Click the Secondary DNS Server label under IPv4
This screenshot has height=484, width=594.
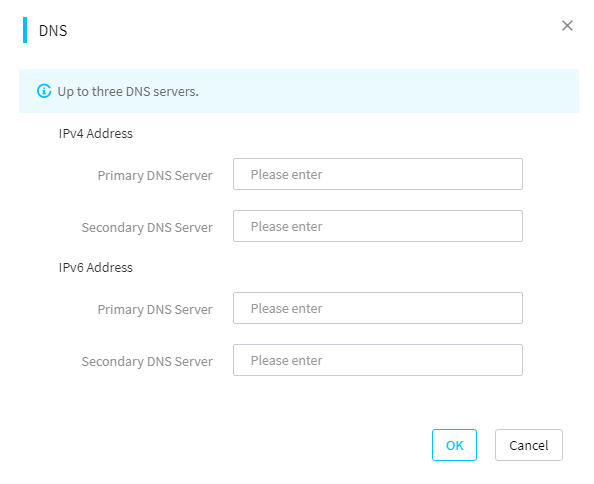coord(147,228)
